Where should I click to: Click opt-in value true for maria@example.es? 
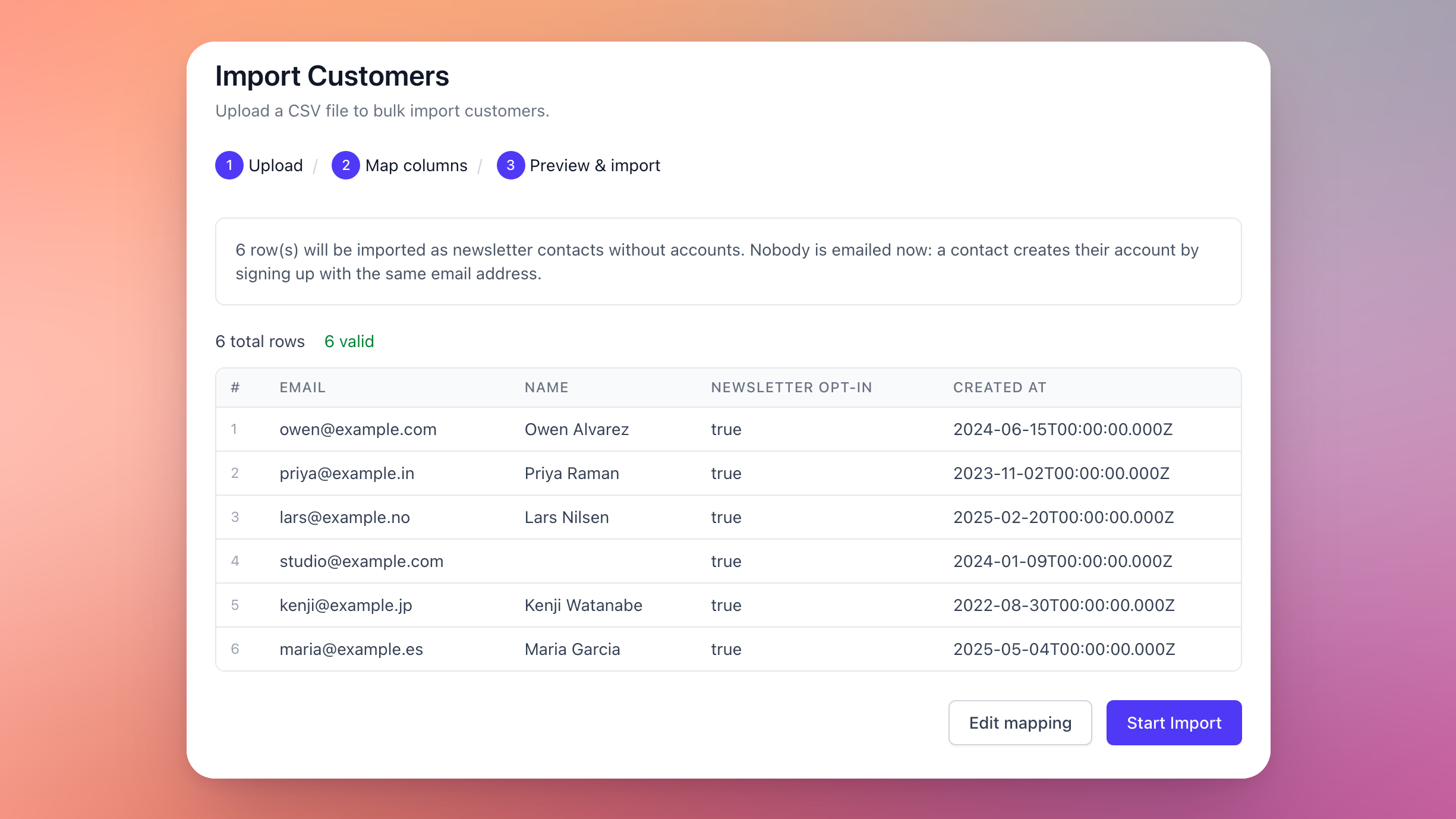click(726, 649)
